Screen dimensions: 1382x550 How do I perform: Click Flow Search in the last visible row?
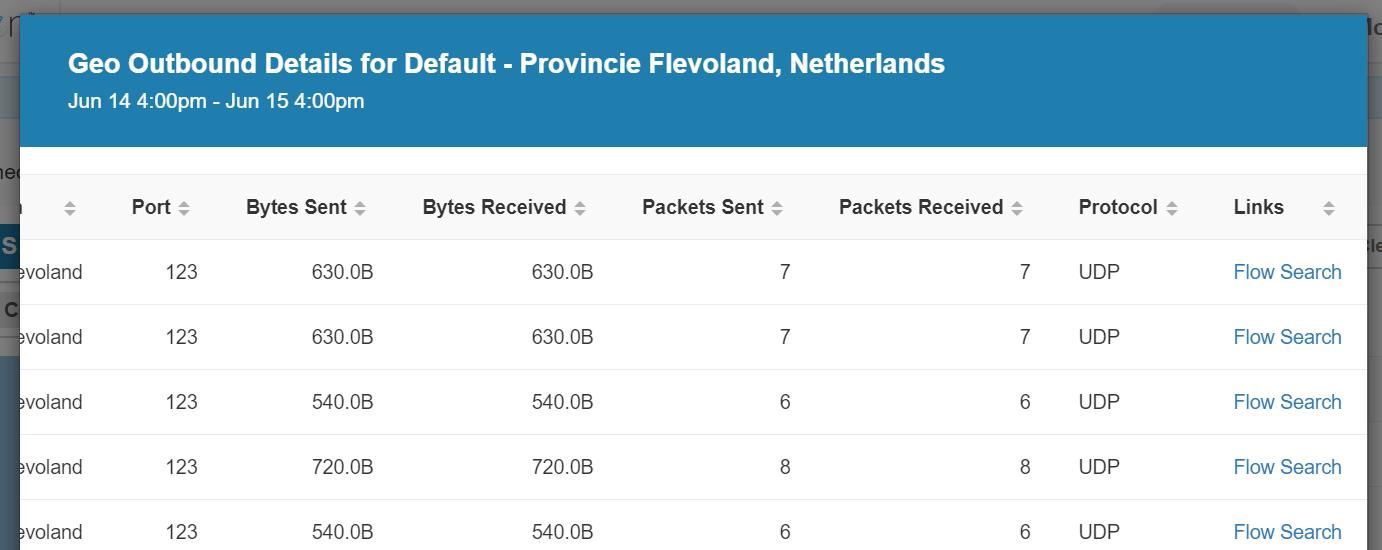[x=1287, y=532]
